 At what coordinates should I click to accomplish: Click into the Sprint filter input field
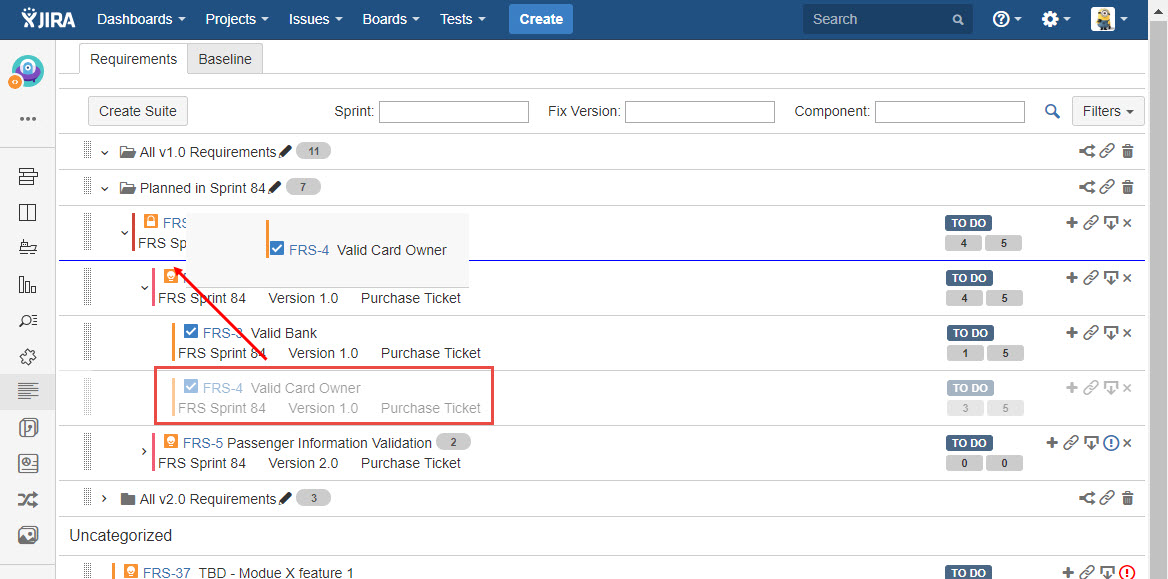click(x=453, y=112)
